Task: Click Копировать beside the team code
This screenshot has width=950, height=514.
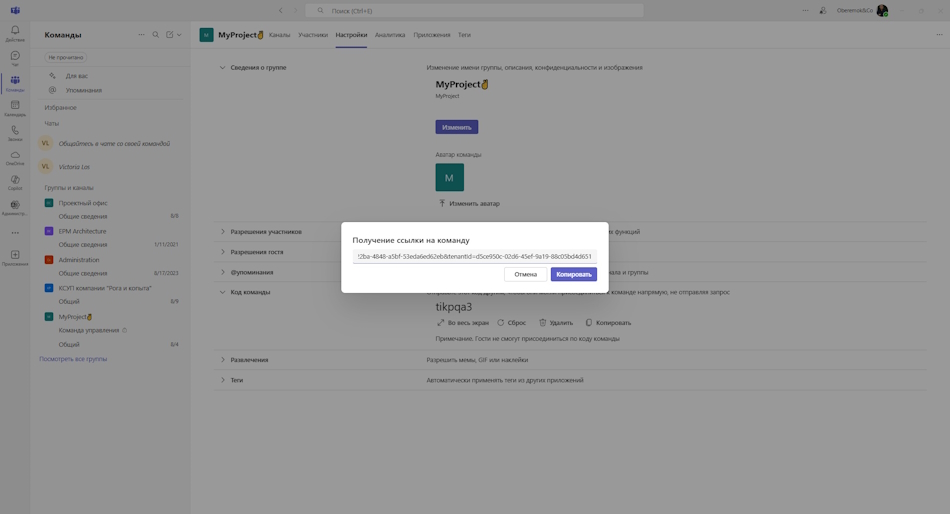Action: [x=608, y=322]
